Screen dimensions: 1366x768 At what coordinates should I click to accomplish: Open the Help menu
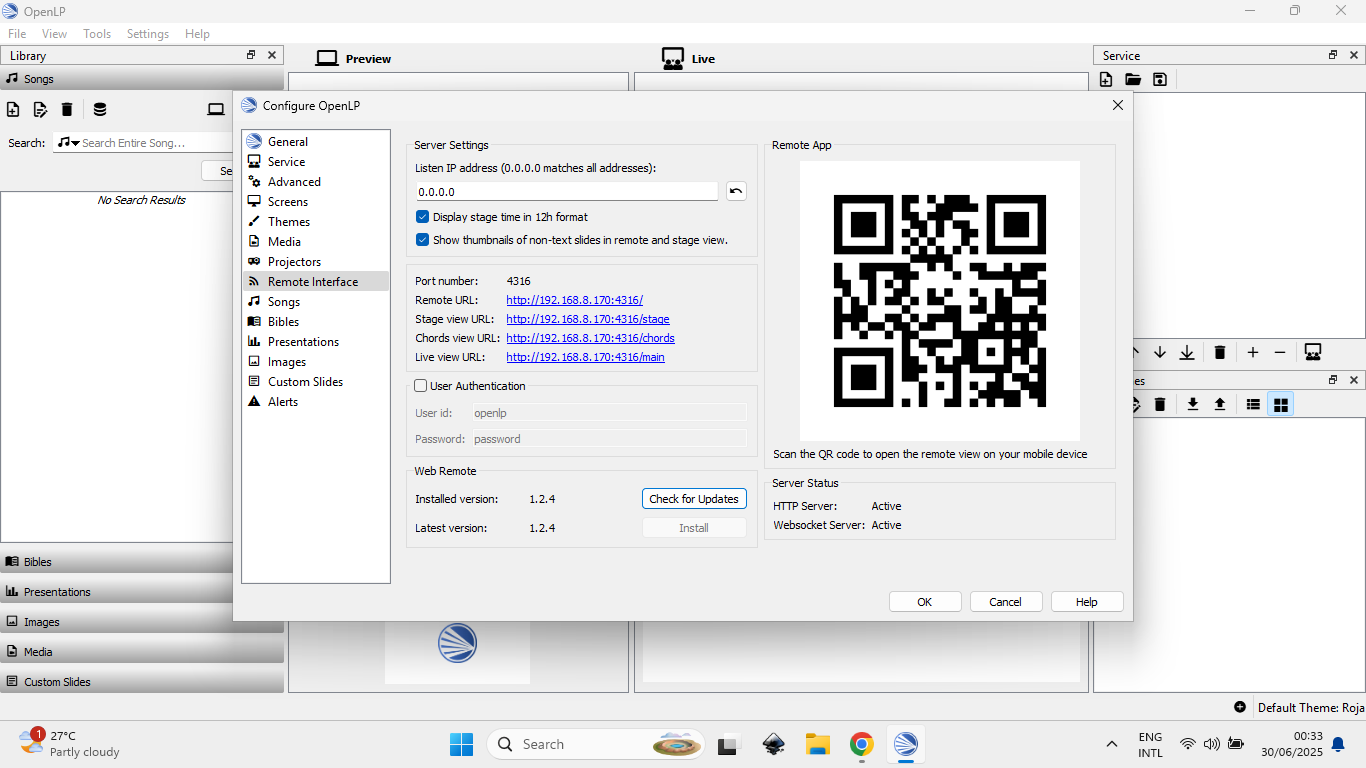coord(197,34)
